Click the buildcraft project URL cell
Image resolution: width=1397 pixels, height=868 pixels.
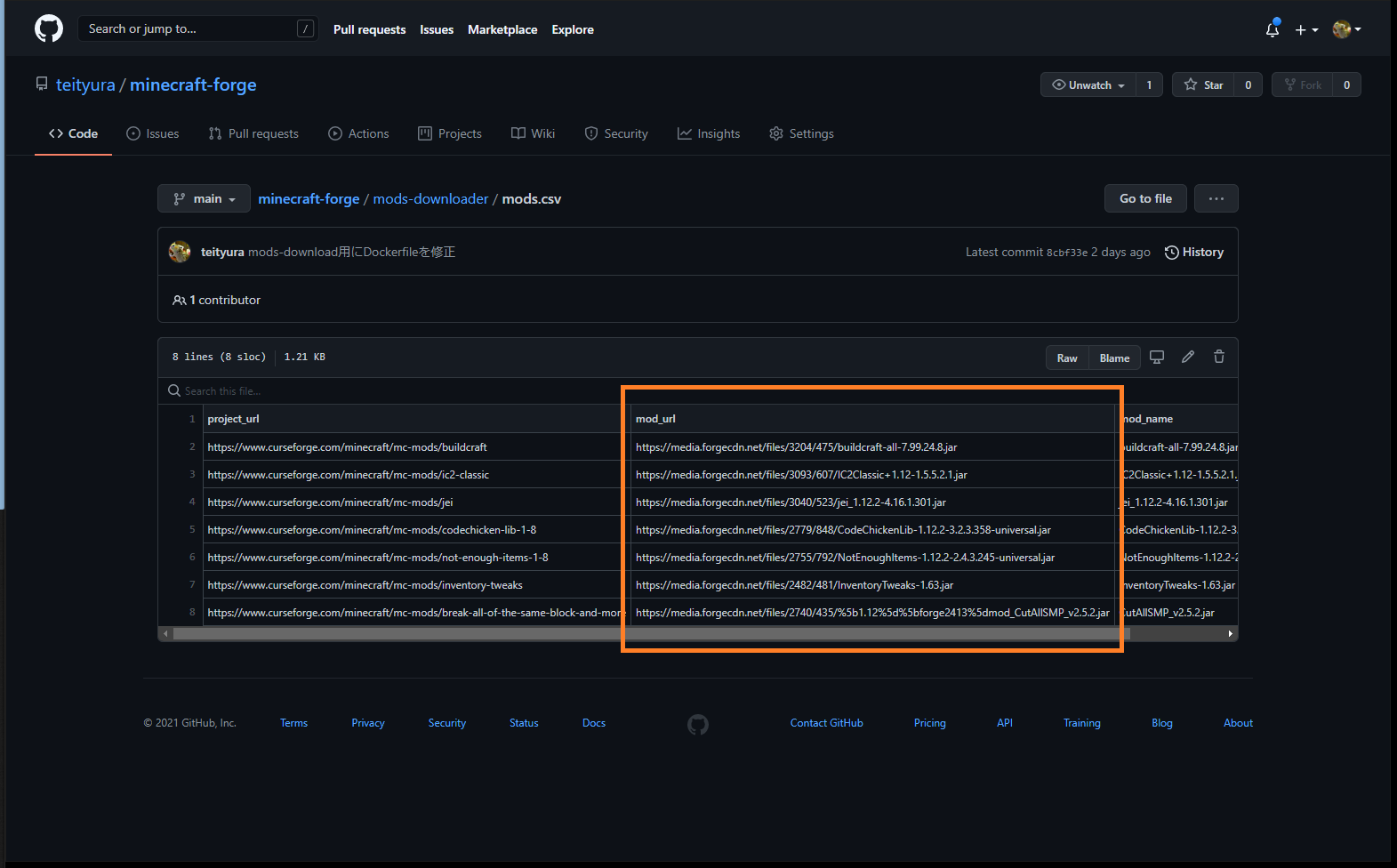click(x=416, y=446)
